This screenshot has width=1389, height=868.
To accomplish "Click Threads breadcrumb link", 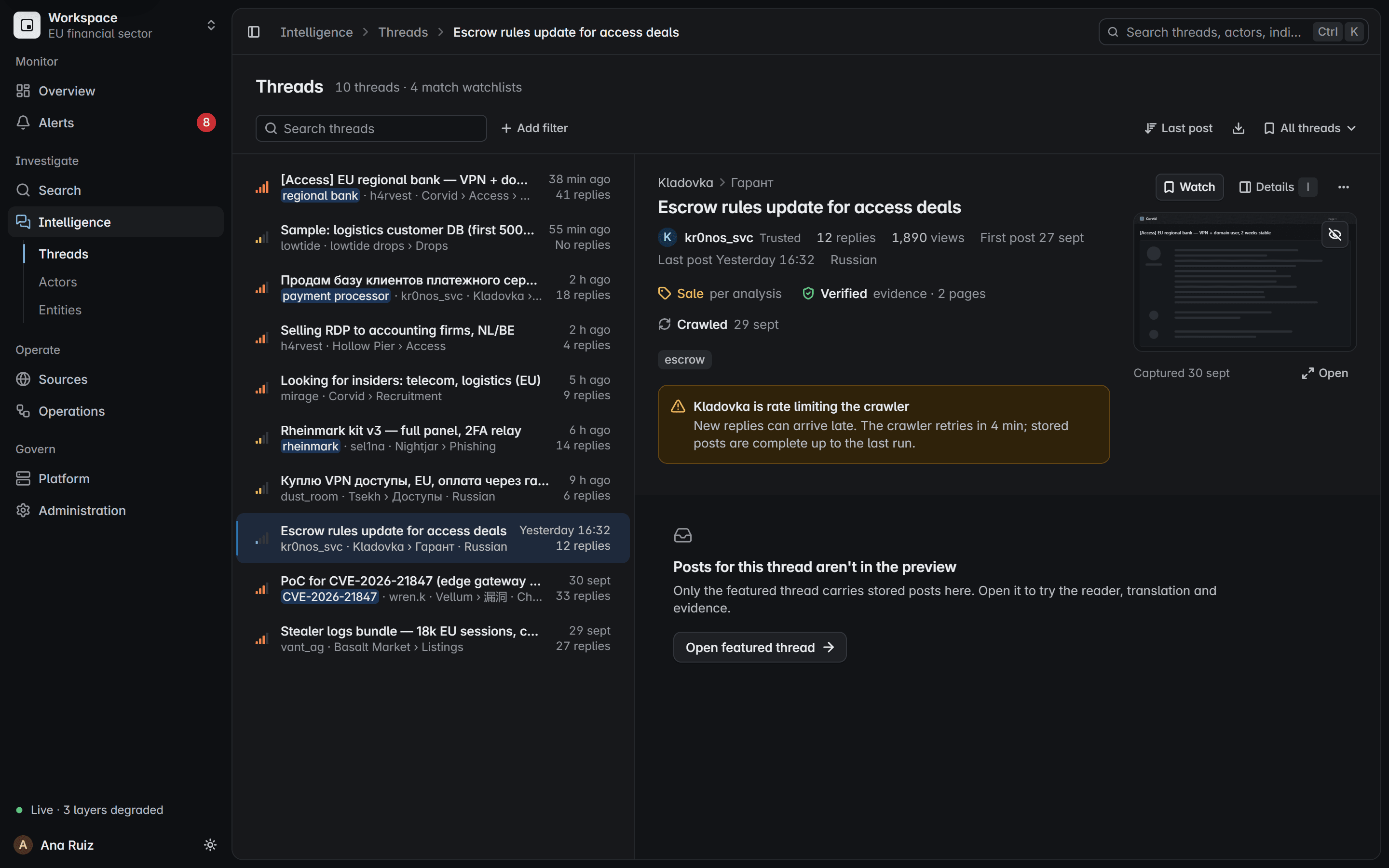I will (x=403, y=32).
